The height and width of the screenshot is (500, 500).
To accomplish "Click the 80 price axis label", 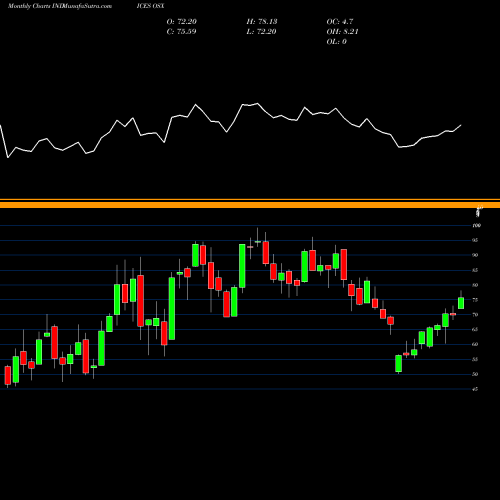I will tap(475, 285).
